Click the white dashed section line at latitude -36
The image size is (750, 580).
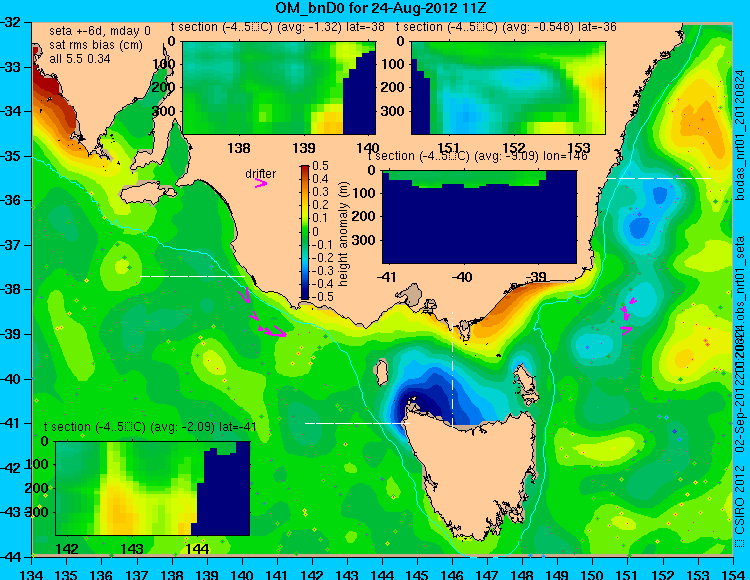pos(659,178)
